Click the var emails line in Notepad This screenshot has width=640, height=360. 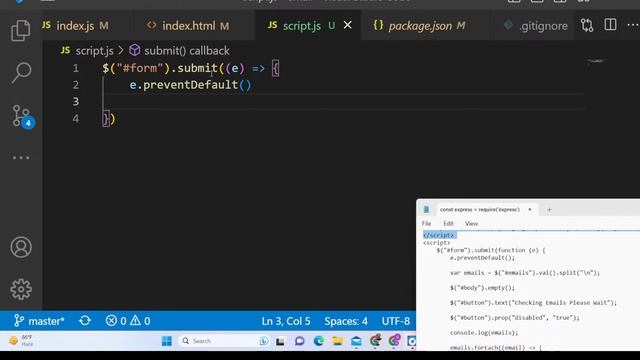(525, 273)
